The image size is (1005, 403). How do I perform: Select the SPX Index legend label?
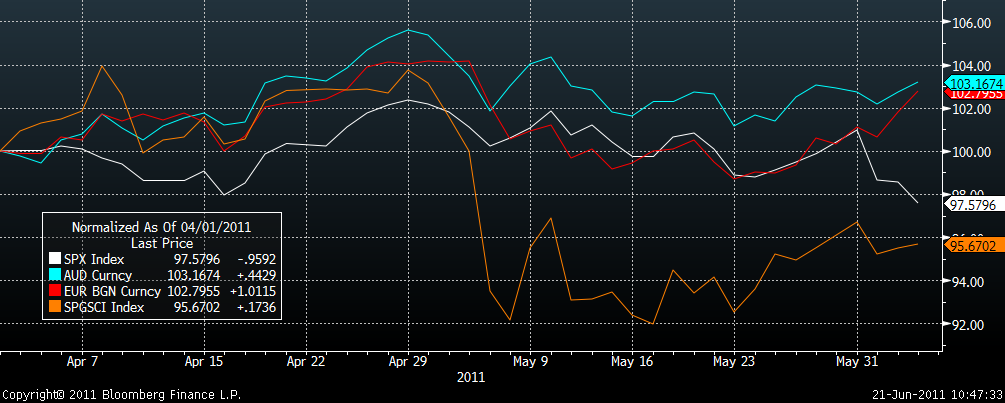click(94, 259)
